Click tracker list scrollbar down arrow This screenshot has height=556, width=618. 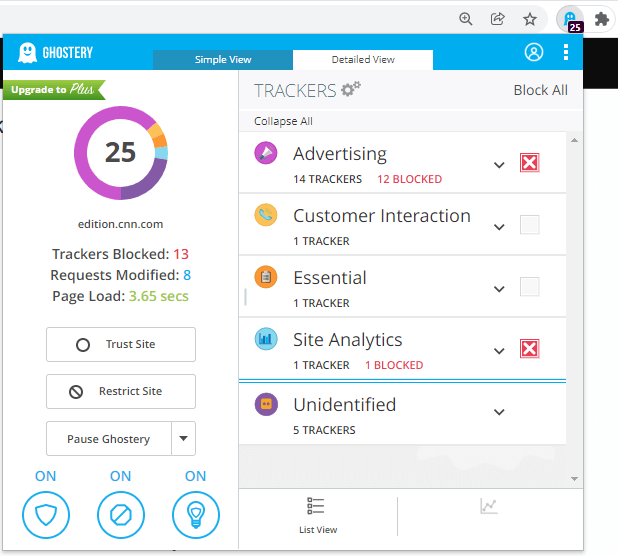pyautogui.click(x=574, y=479)
